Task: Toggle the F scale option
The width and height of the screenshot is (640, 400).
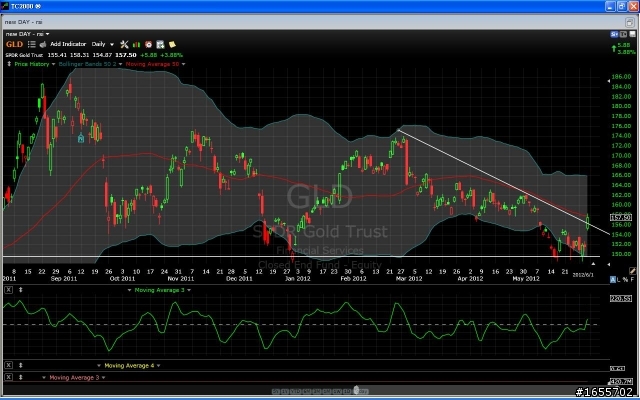Action: [x=632, y=280]
